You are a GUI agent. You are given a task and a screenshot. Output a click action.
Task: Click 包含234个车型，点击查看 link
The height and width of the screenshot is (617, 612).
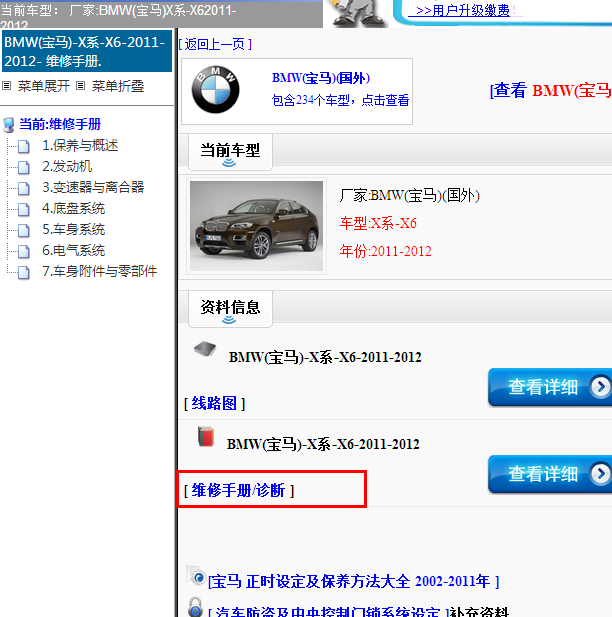tap(340, 100)
